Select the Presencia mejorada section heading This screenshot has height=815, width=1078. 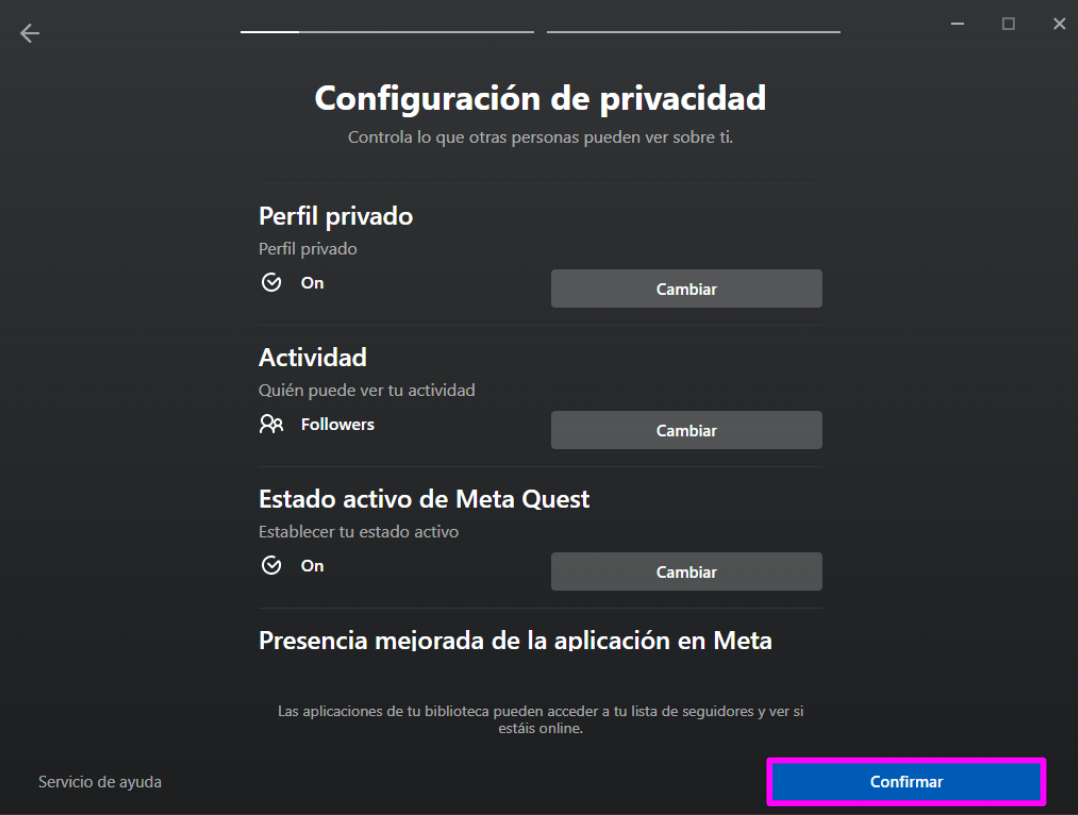point(515,640)
